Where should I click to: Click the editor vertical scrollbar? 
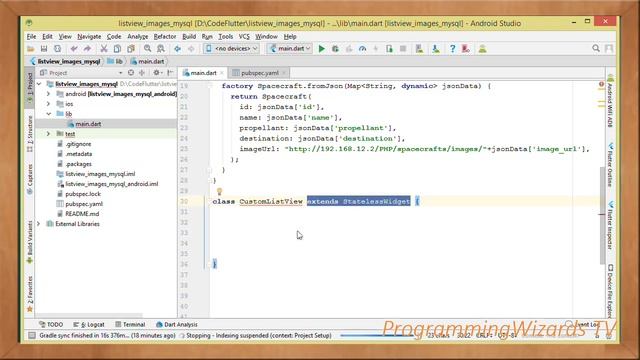[x=602, y=215]
